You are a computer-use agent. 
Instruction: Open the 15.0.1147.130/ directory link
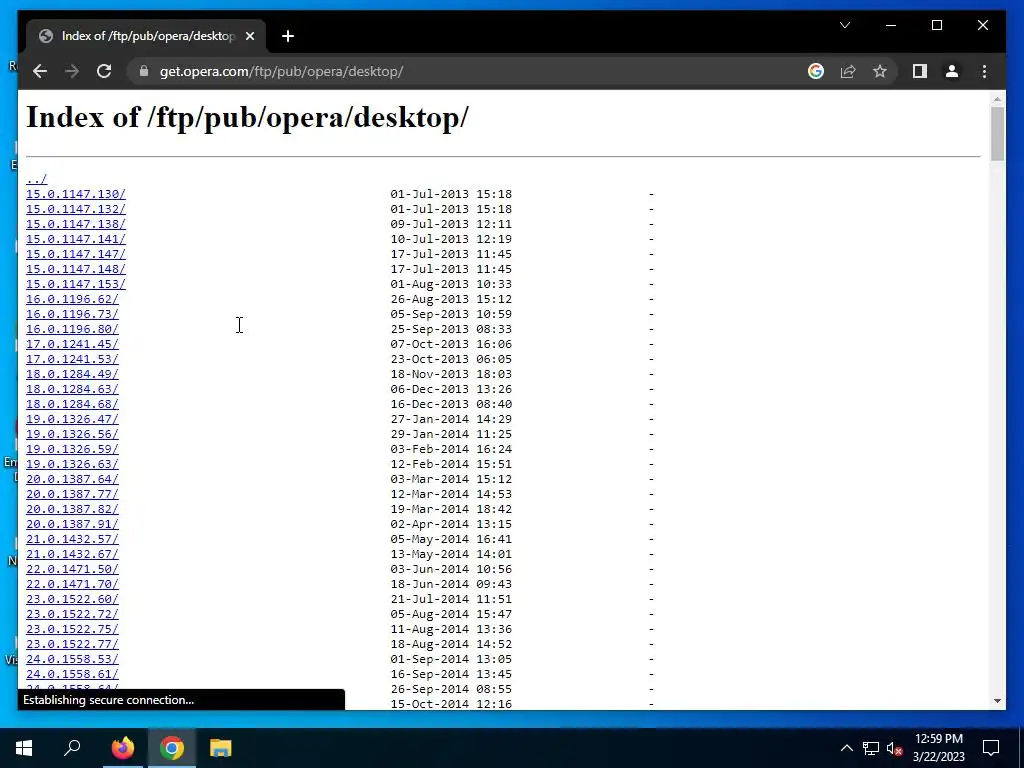click(76, 194)
